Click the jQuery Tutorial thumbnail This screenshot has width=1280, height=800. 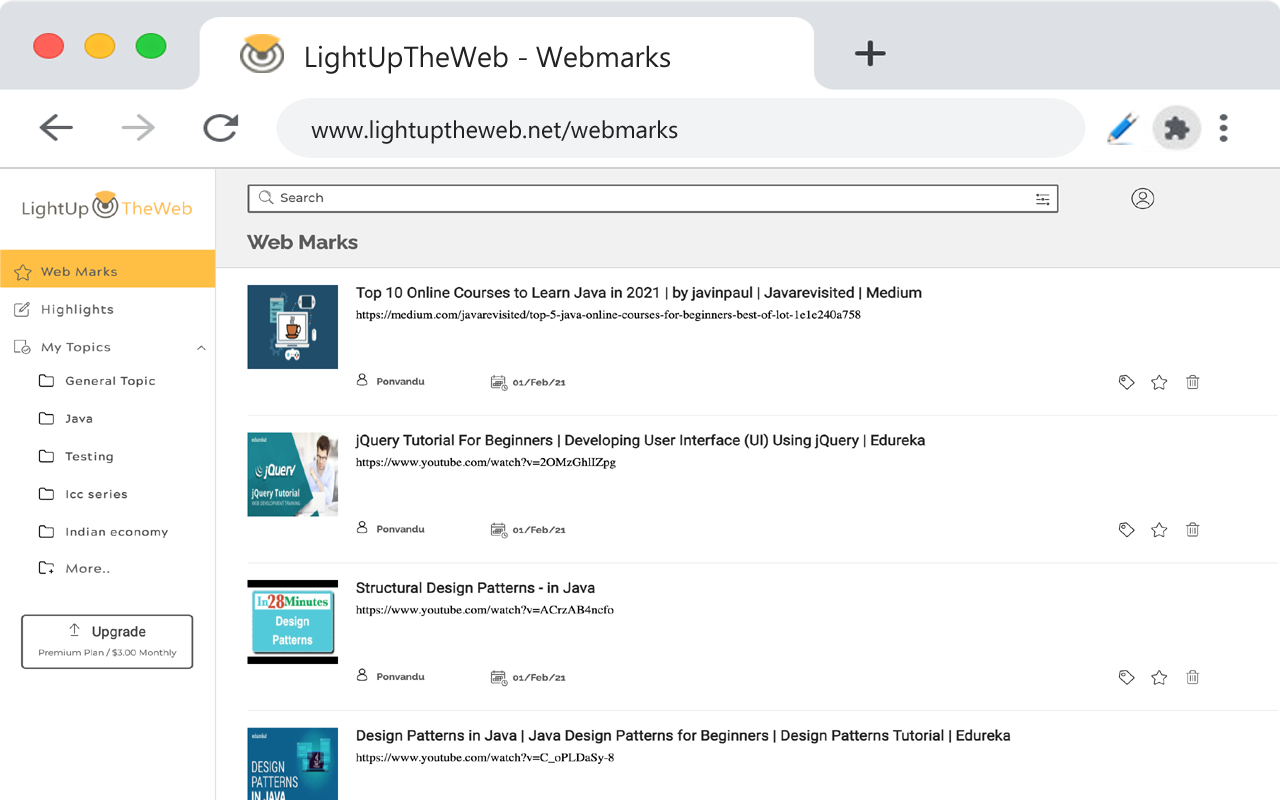pos(293,474)
